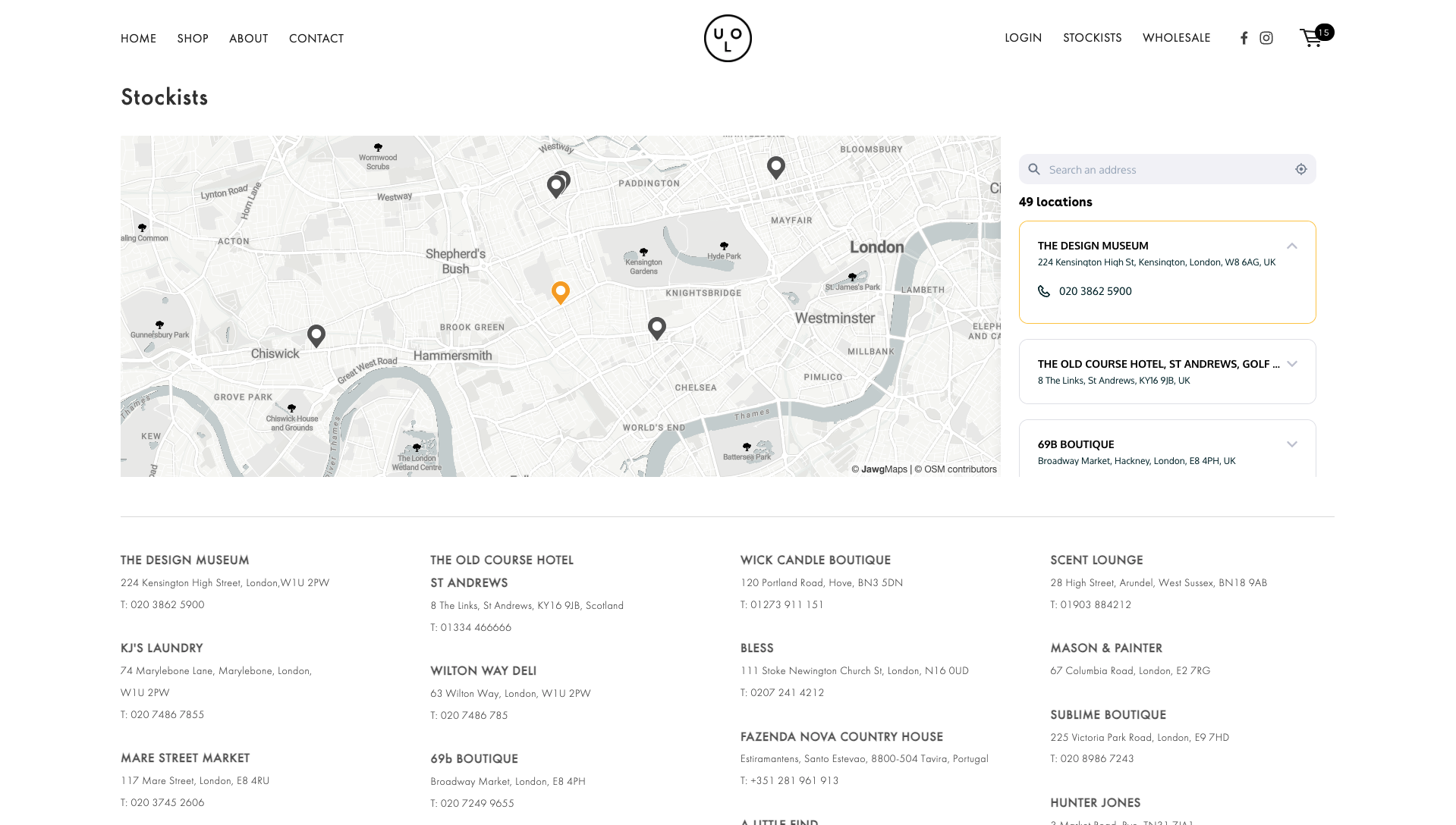Click the phone icon in Design Museum card
The image size is (1456, 825).
pyautogui.click(x=1044, y=291)
